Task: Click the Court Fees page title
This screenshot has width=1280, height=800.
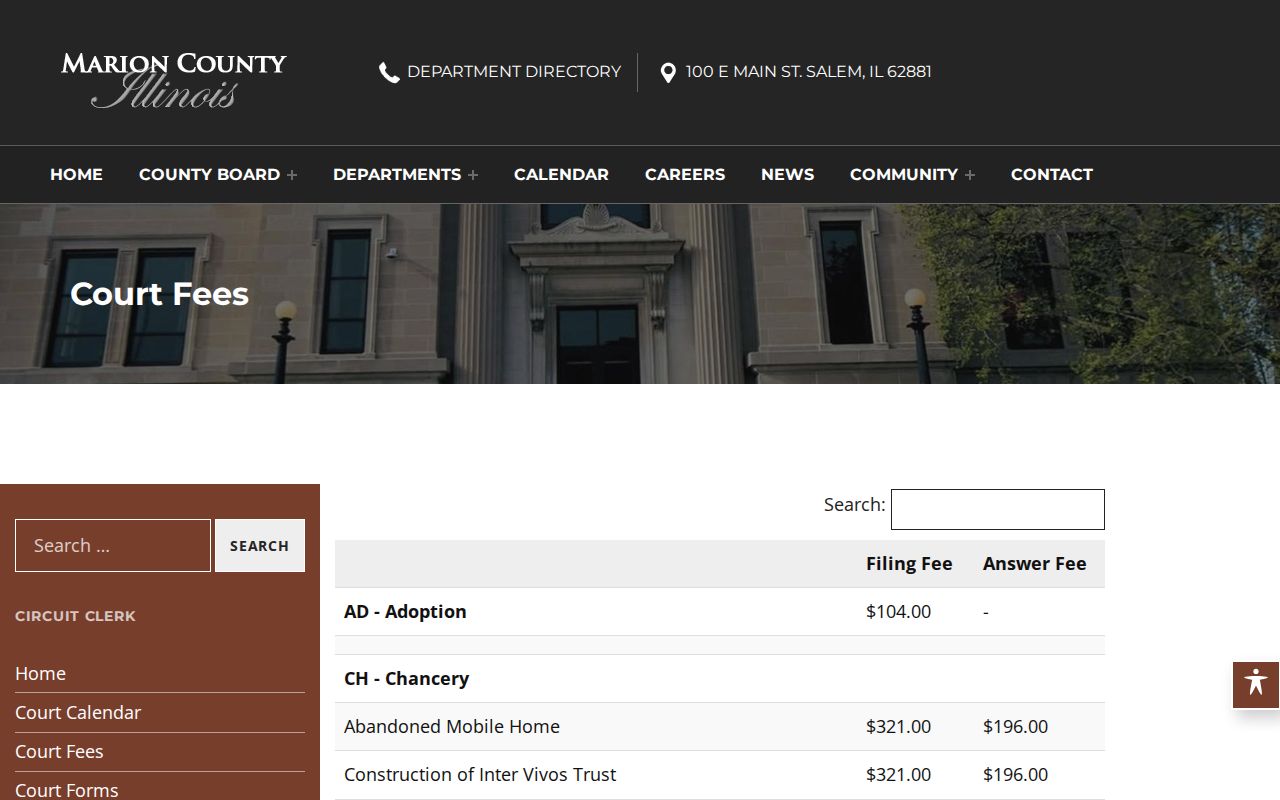Action: [x=160, y=294]
